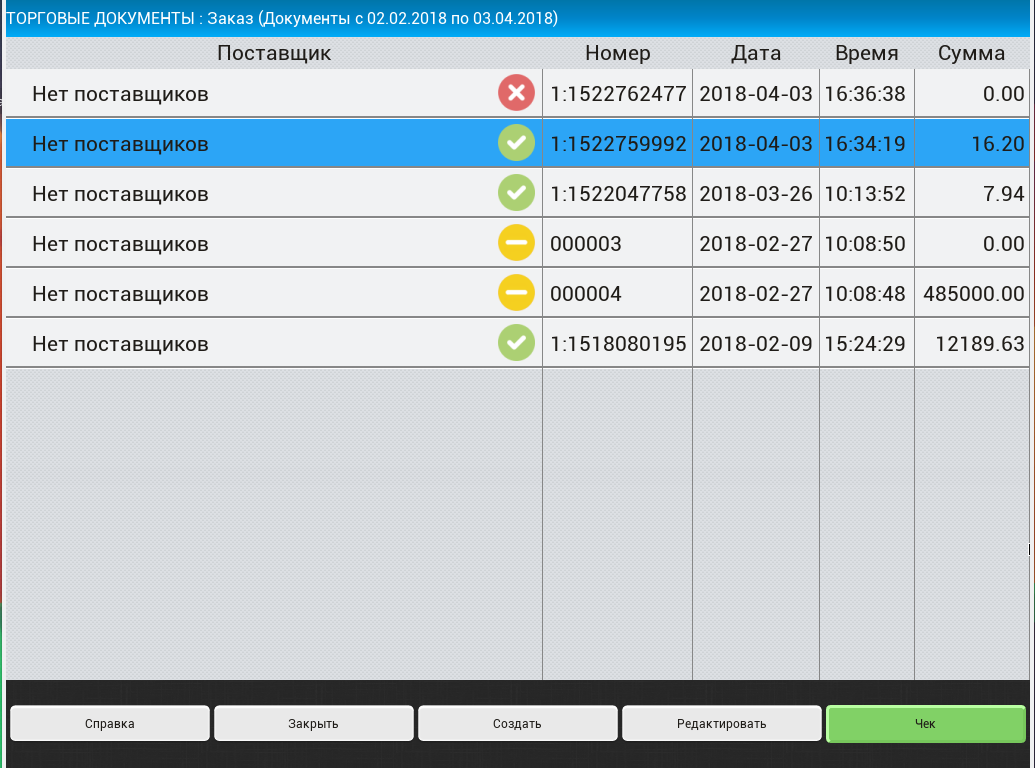Select order number 1:1522759992
The width and height of the screenshot is (1035, 768).
pos(618,144)
